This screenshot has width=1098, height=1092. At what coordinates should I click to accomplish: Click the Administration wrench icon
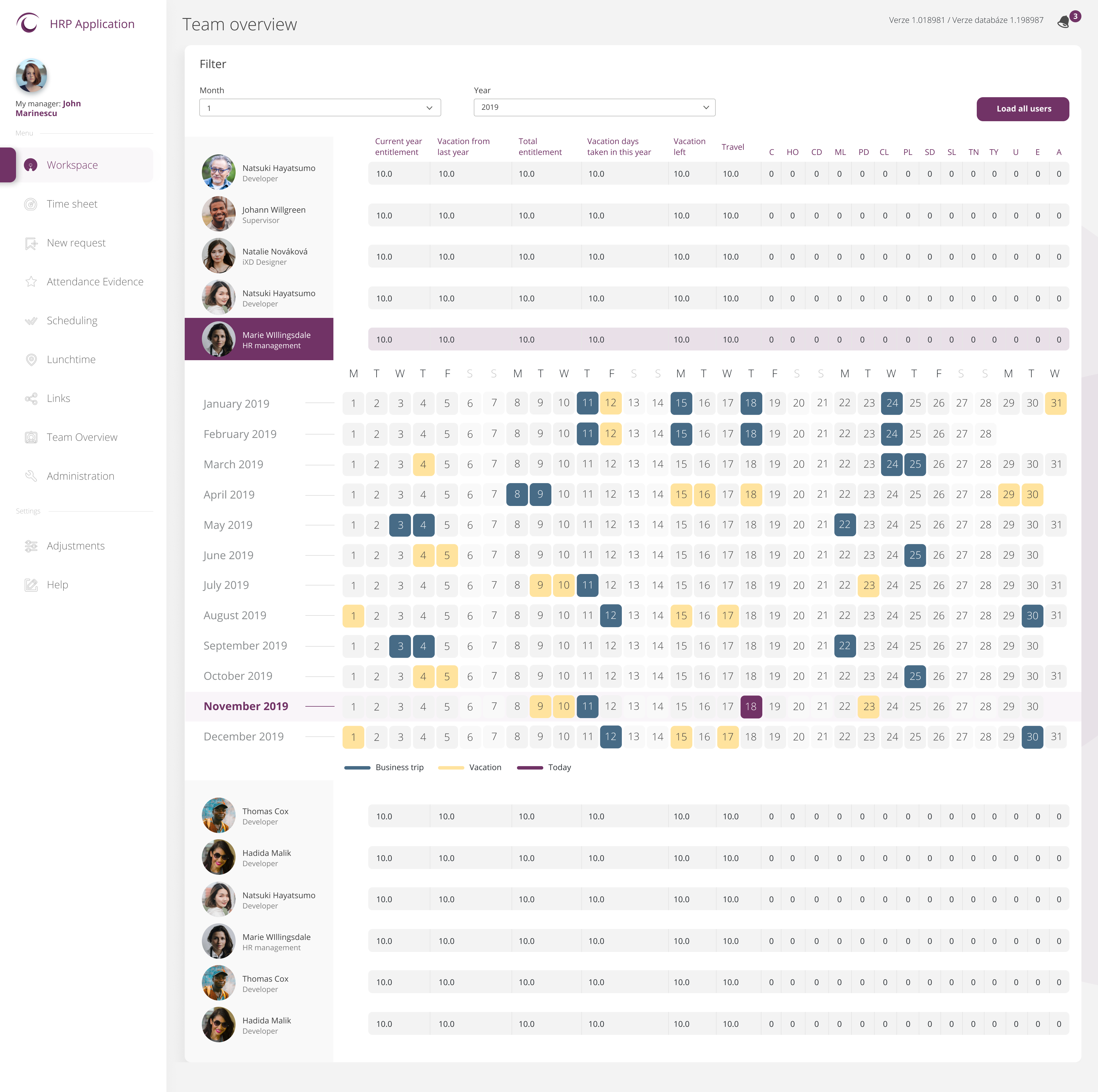(x=31, y=476)
